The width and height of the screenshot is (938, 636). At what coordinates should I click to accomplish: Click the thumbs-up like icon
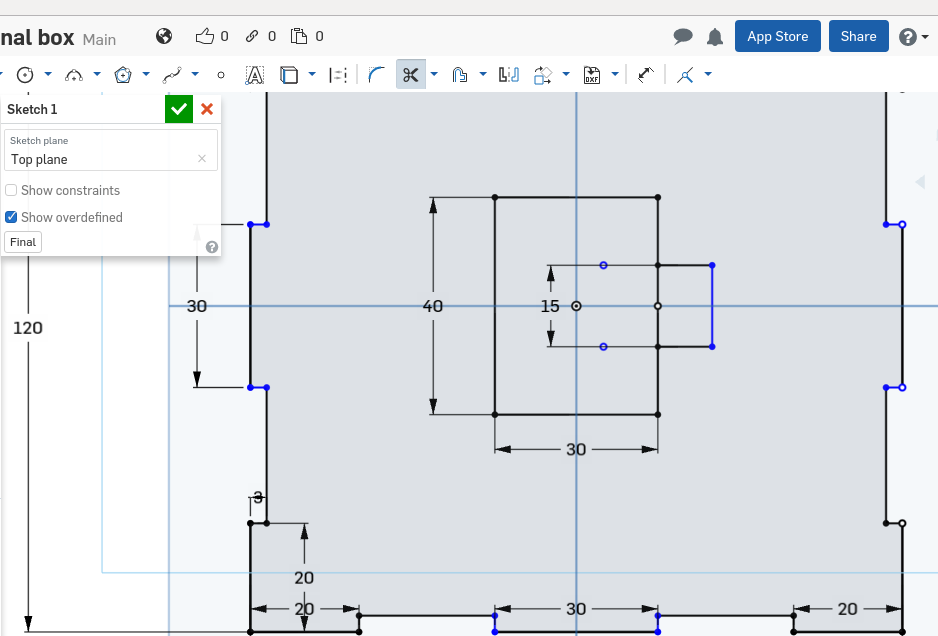pyautogui.click(x=205, y=36)
